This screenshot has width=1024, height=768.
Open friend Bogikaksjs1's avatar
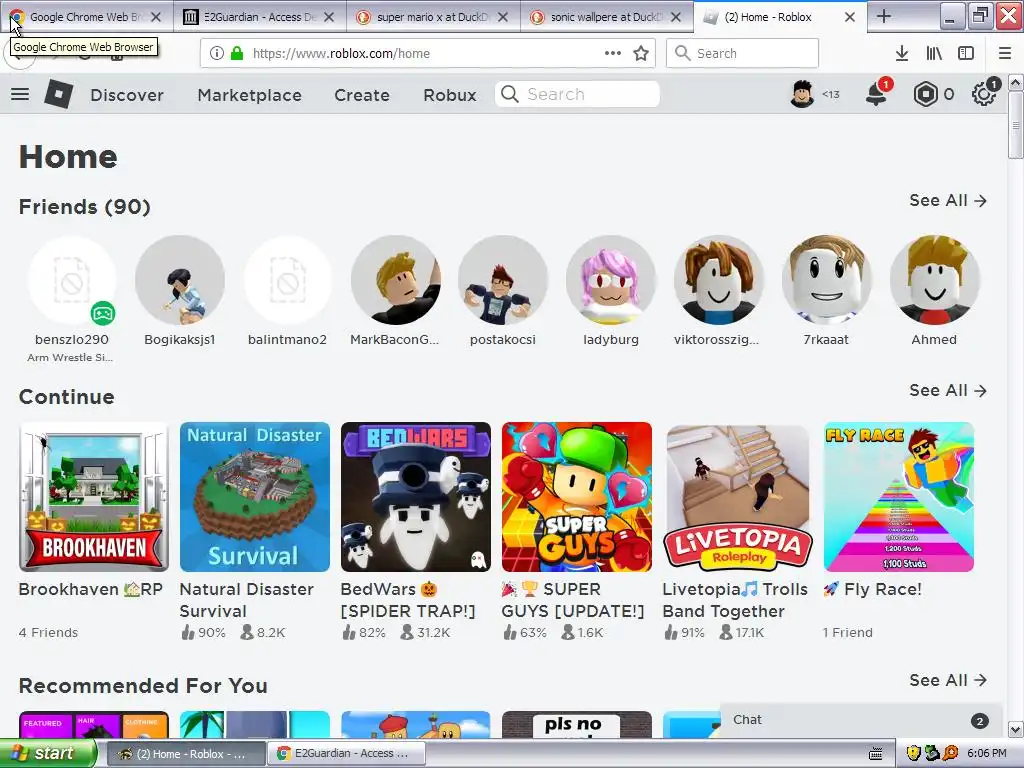click(x=180, y=280)
